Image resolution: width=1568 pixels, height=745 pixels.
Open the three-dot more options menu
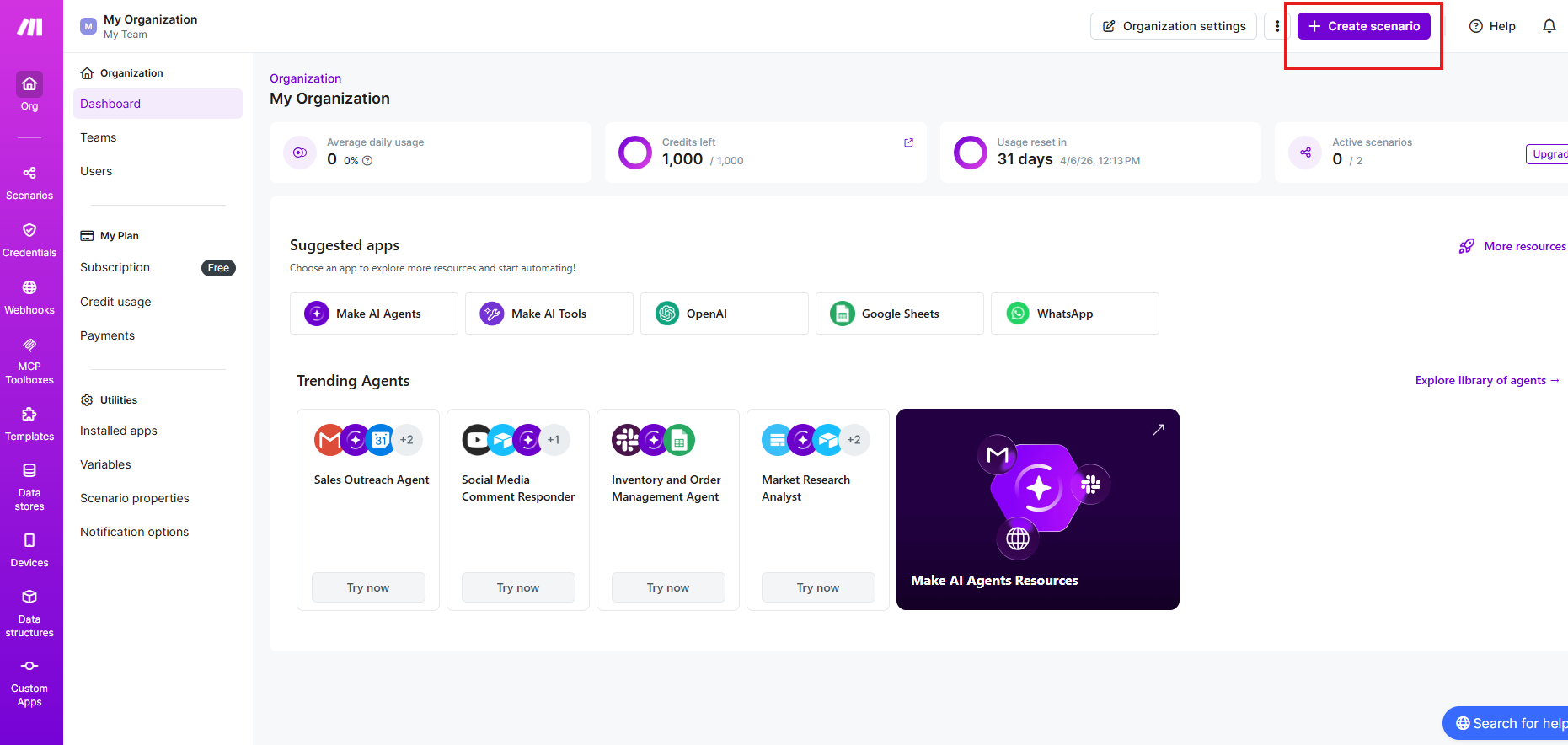[1277, 26]
